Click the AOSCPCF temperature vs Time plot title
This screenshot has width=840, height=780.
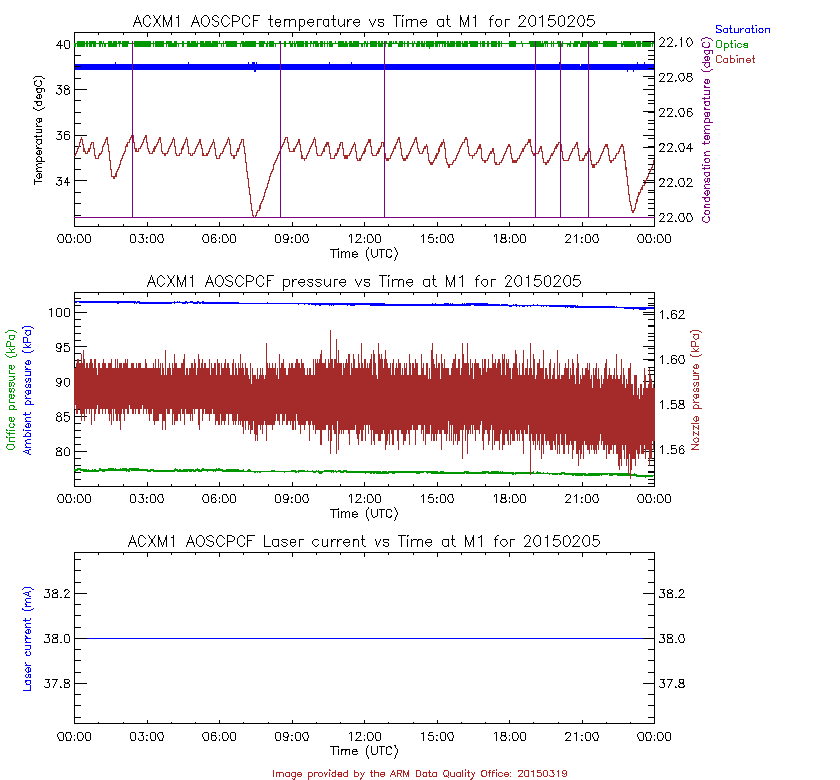point(364,22)
